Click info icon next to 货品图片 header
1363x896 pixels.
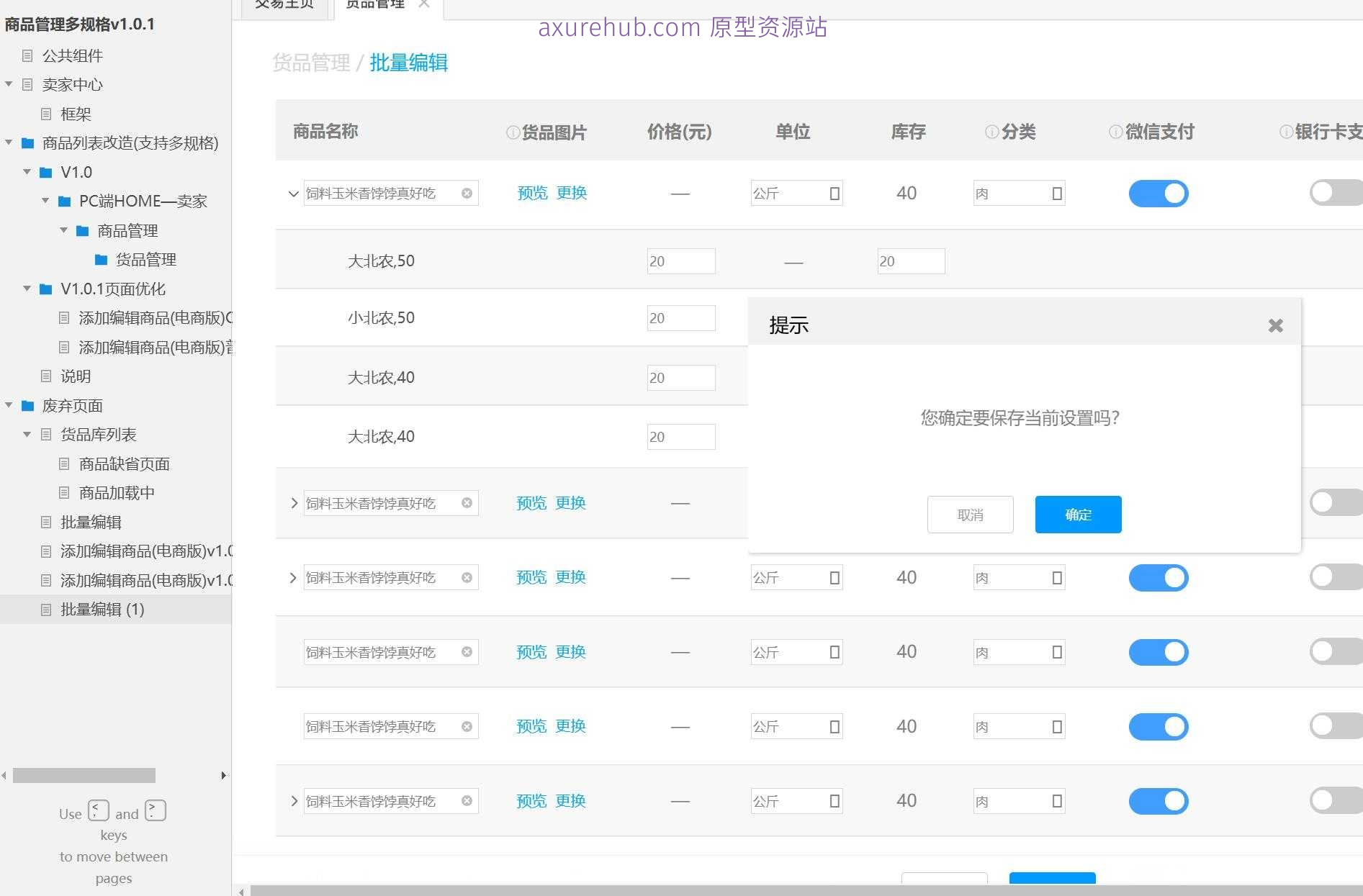click(513, 132)
